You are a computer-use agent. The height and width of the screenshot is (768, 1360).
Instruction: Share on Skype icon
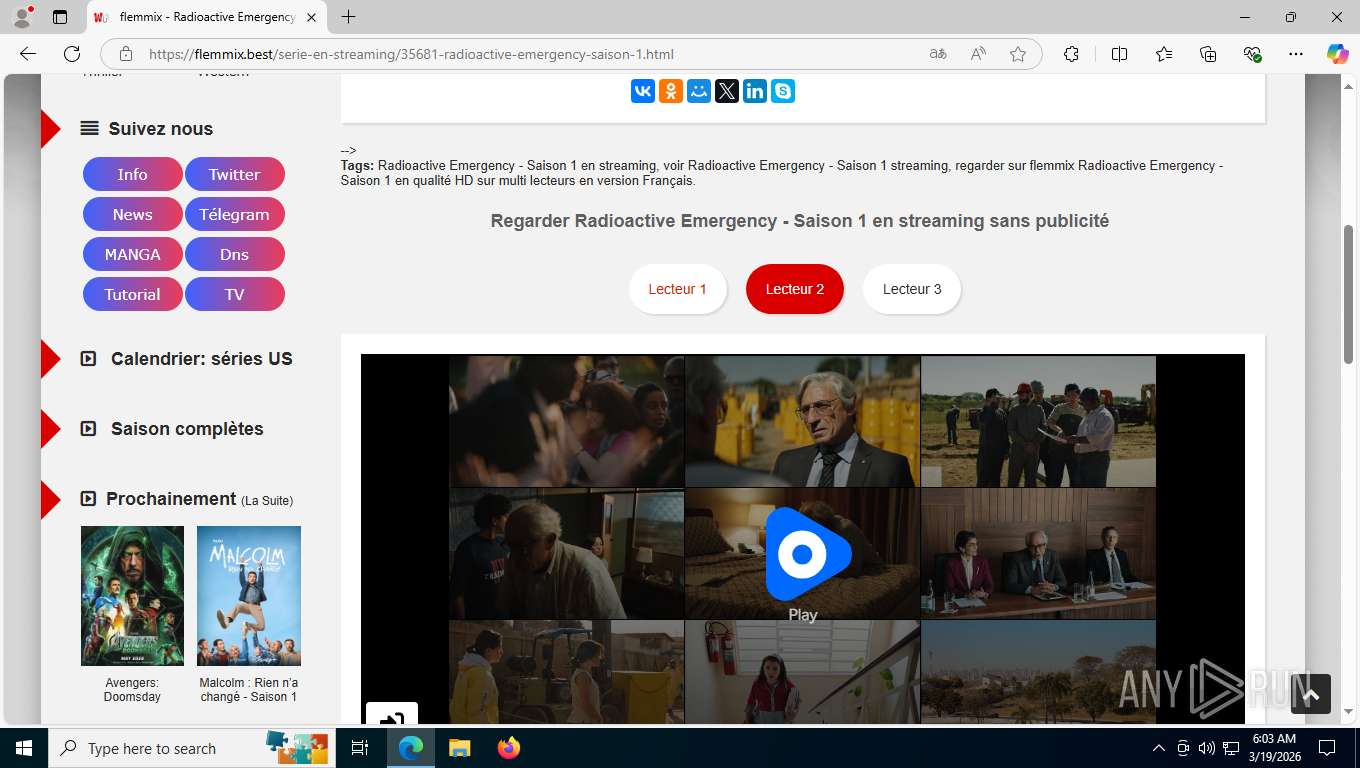tap(783, 91)
